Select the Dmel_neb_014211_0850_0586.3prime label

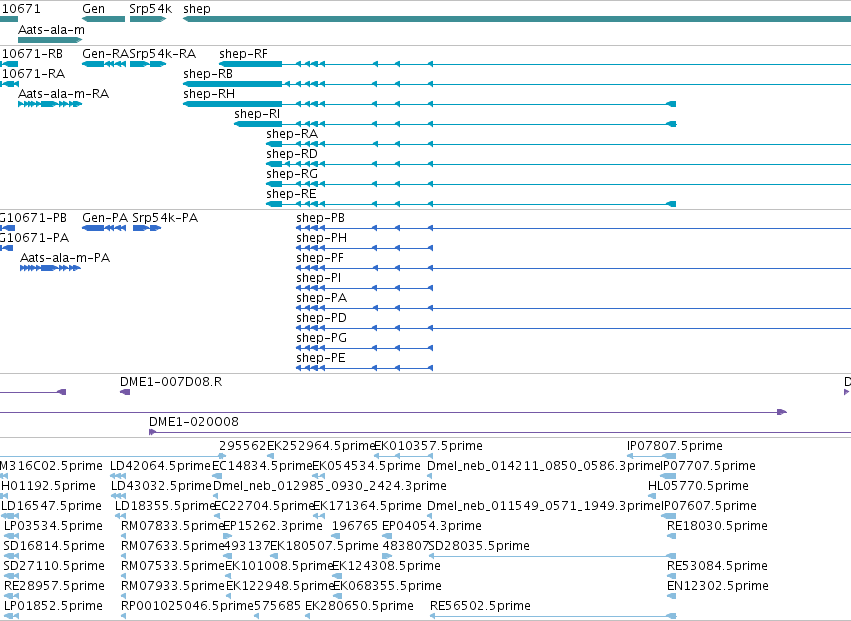543,466
